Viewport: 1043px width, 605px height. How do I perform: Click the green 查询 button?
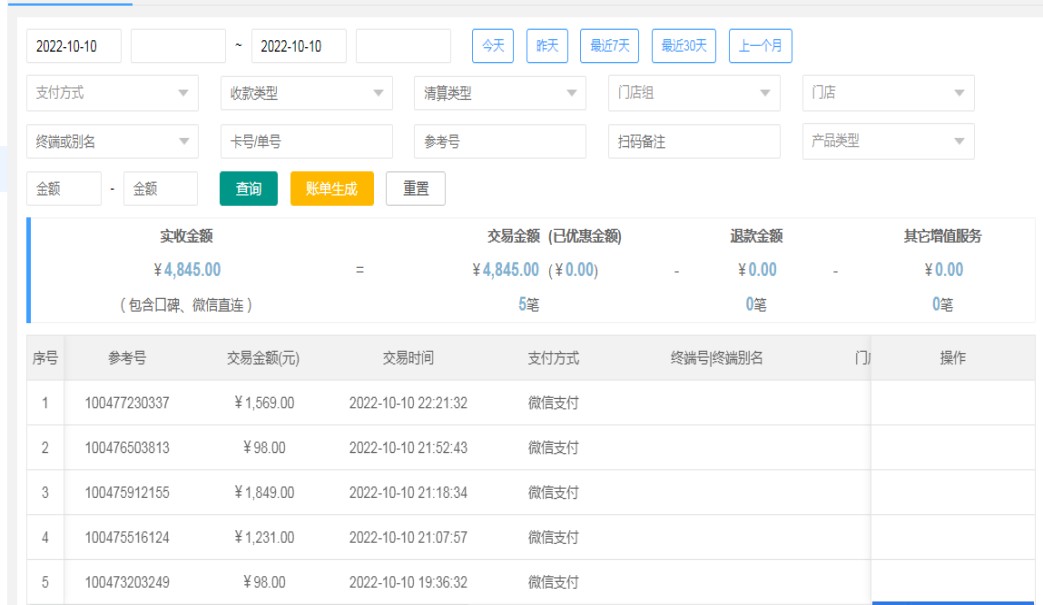tap(249, 189)
